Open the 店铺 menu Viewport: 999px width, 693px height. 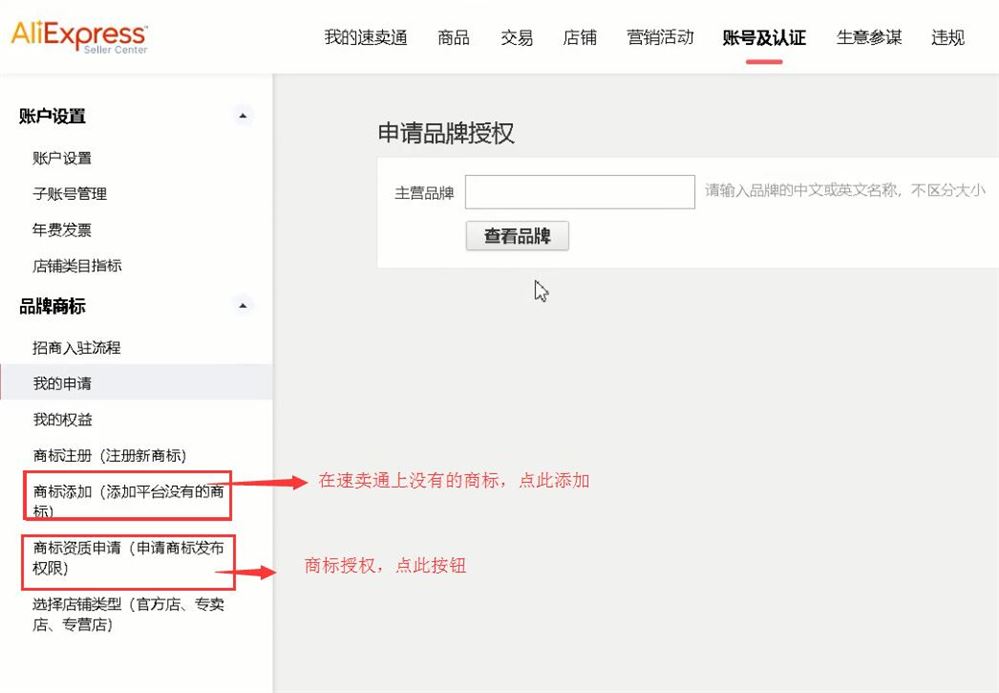[580, 38]
